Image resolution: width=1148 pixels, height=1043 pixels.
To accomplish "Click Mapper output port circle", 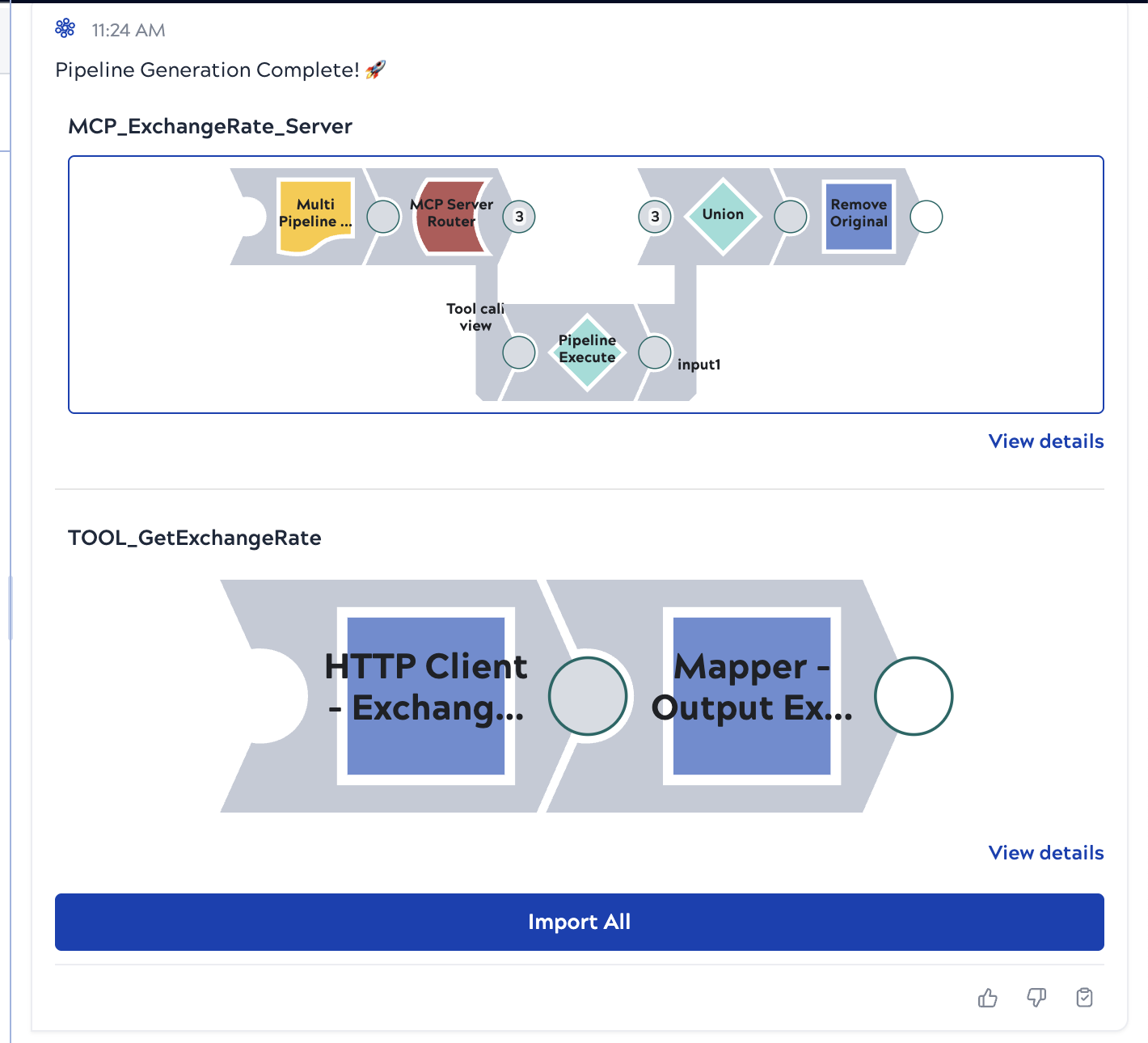I will 914,696.
